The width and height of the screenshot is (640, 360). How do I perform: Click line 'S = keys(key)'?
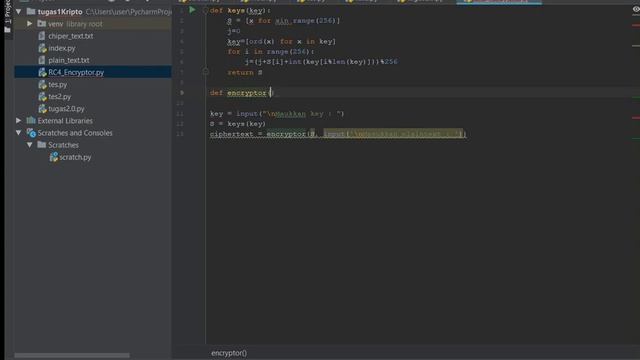tap(238, 124)
